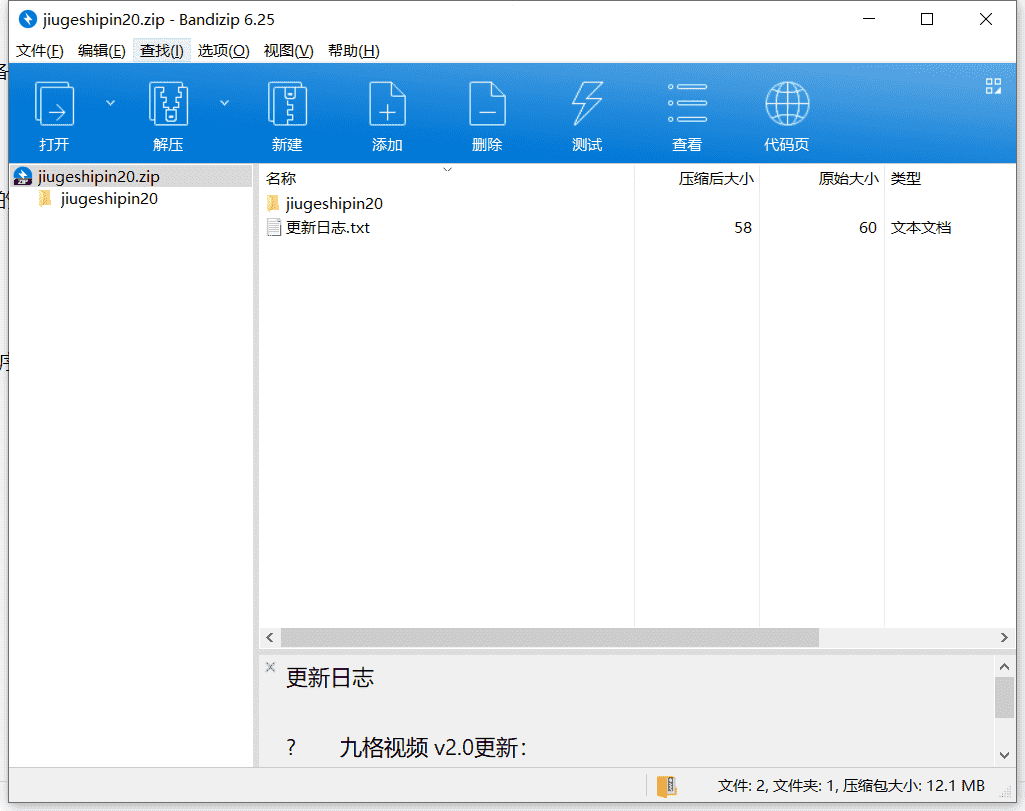Click the Add (添加) file icon
1025x811 pixels.
[387, 104]
